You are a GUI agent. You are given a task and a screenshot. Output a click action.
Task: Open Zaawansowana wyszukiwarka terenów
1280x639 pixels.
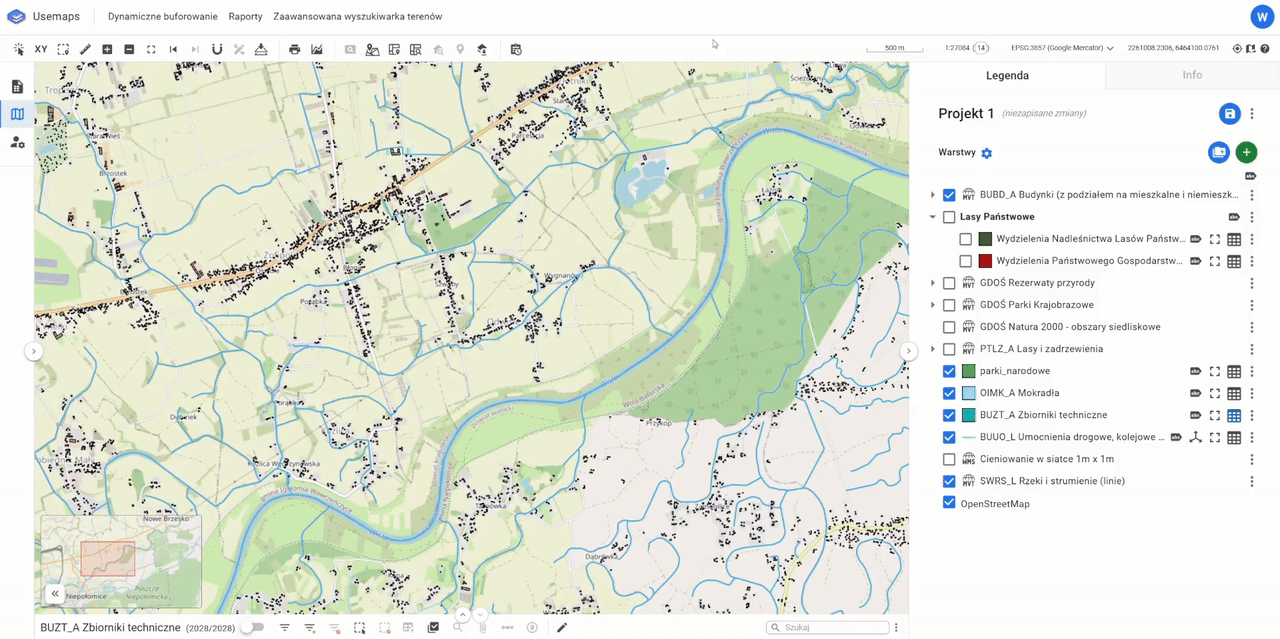pos(357,17)
